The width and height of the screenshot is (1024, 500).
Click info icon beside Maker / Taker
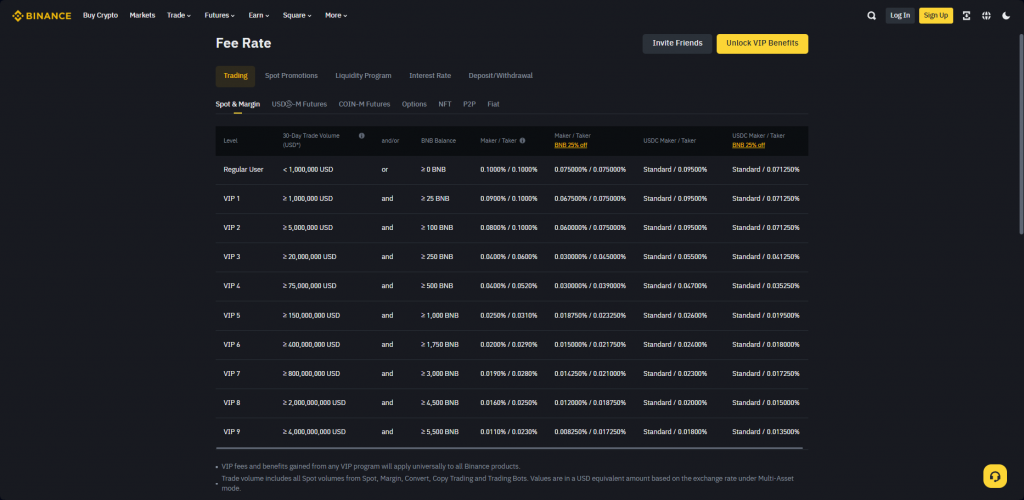[522, 140]
